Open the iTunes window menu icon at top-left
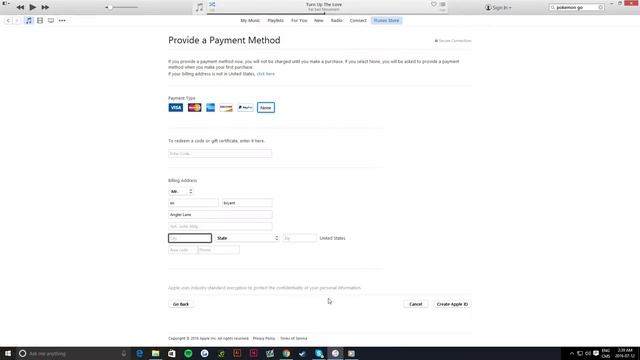The image size is (640, 360). 6,3
